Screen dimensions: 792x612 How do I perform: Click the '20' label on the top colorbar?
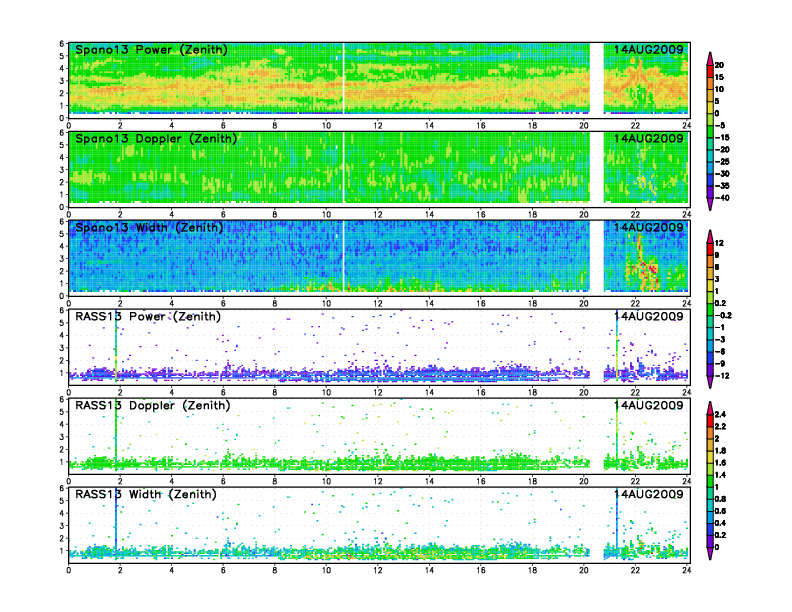[719, 65]
